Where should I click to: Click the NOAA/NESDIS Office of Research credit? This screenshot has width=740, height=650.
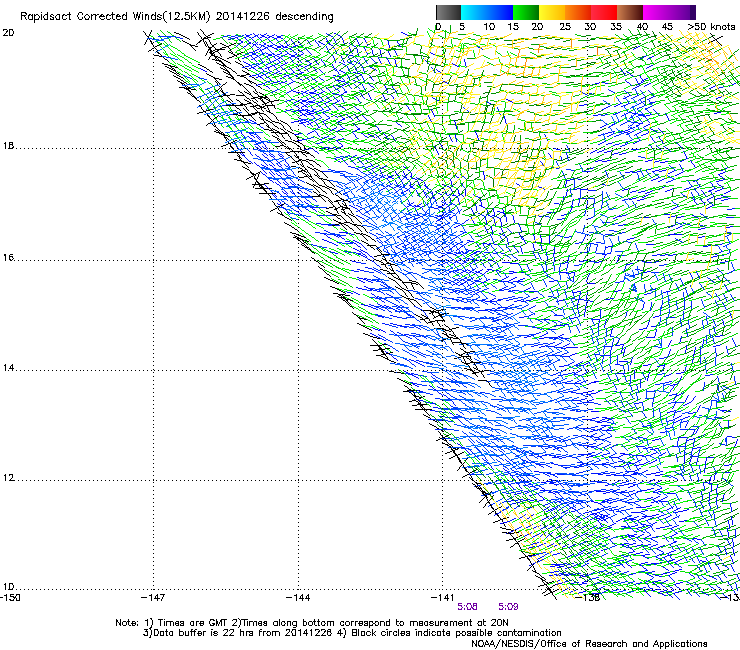(589, 644)
